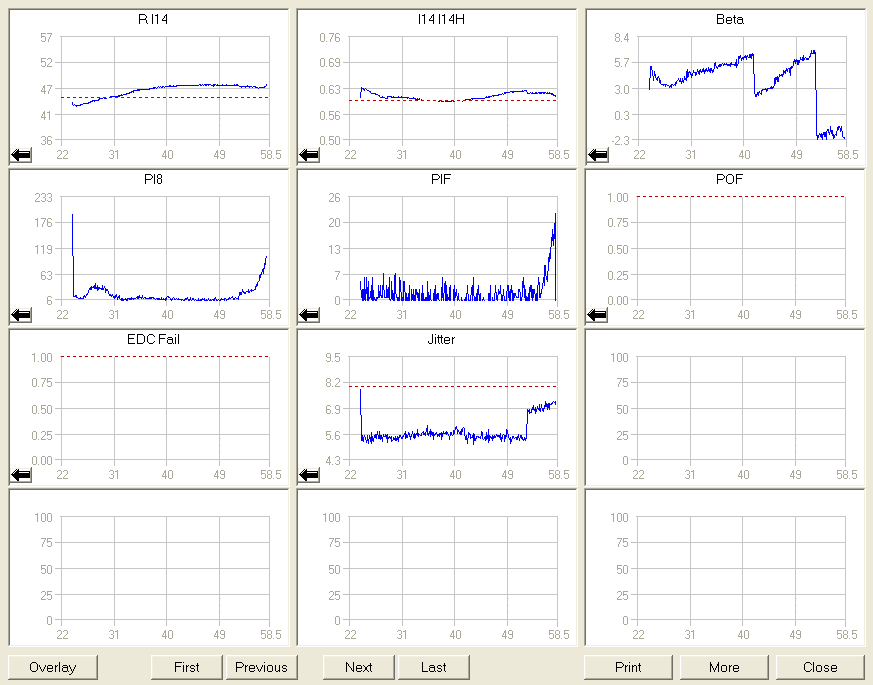Screen dimensions: 873x685
Task: Click the arrow icon on PI8 chart
Action: tap(21, 315)
